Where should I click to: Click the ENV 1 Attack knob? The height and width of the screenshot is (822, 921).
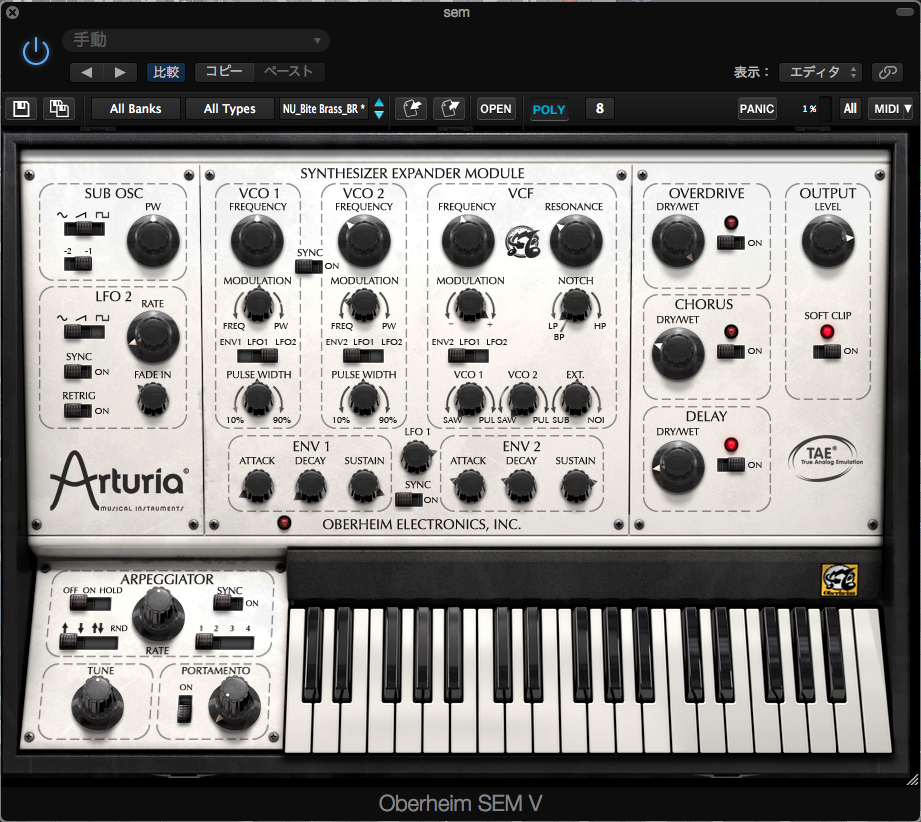pyautogui.click(x=257, y=487)
